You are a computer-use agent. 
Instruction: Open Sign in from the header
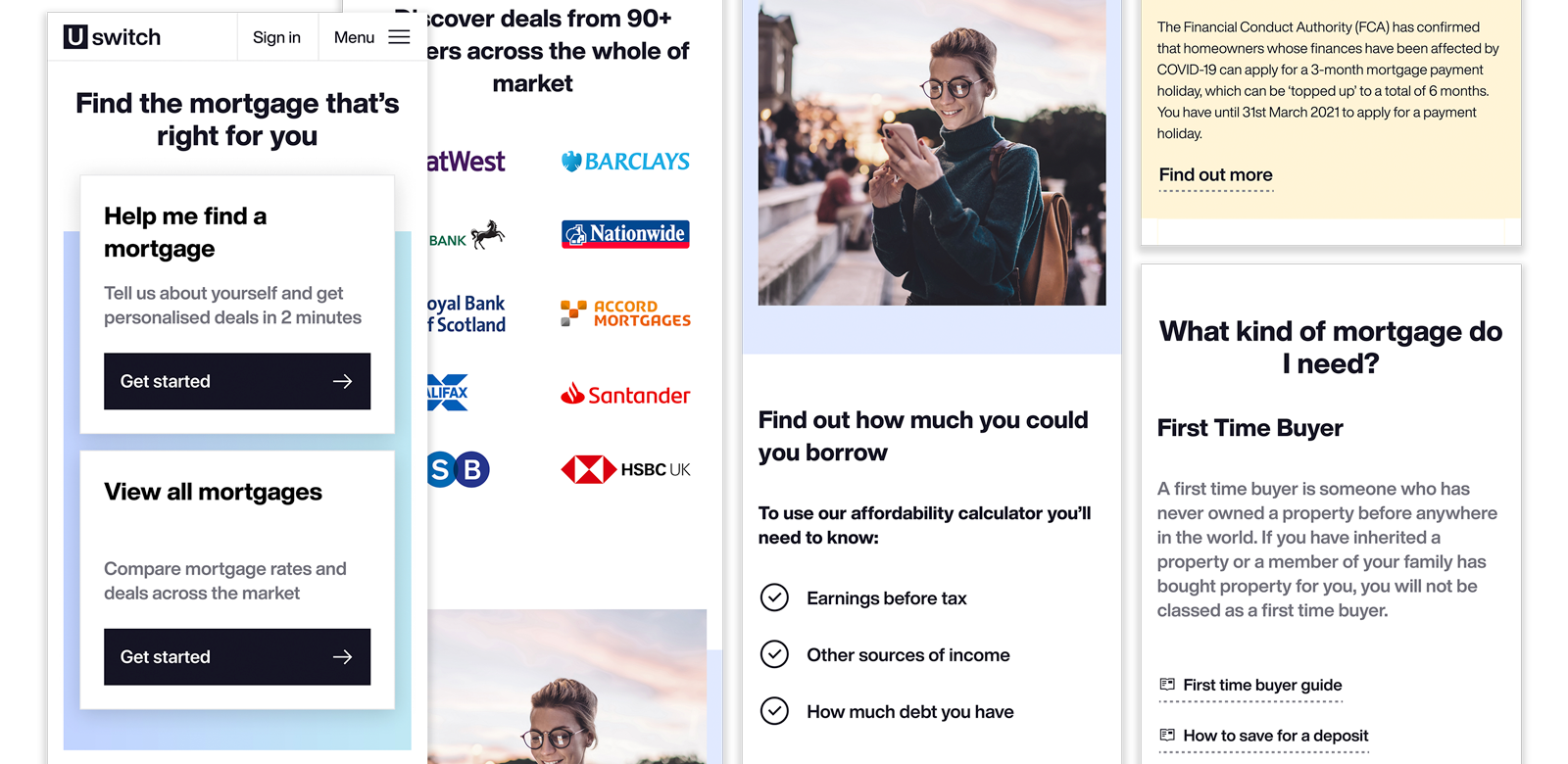click(276, 37)
